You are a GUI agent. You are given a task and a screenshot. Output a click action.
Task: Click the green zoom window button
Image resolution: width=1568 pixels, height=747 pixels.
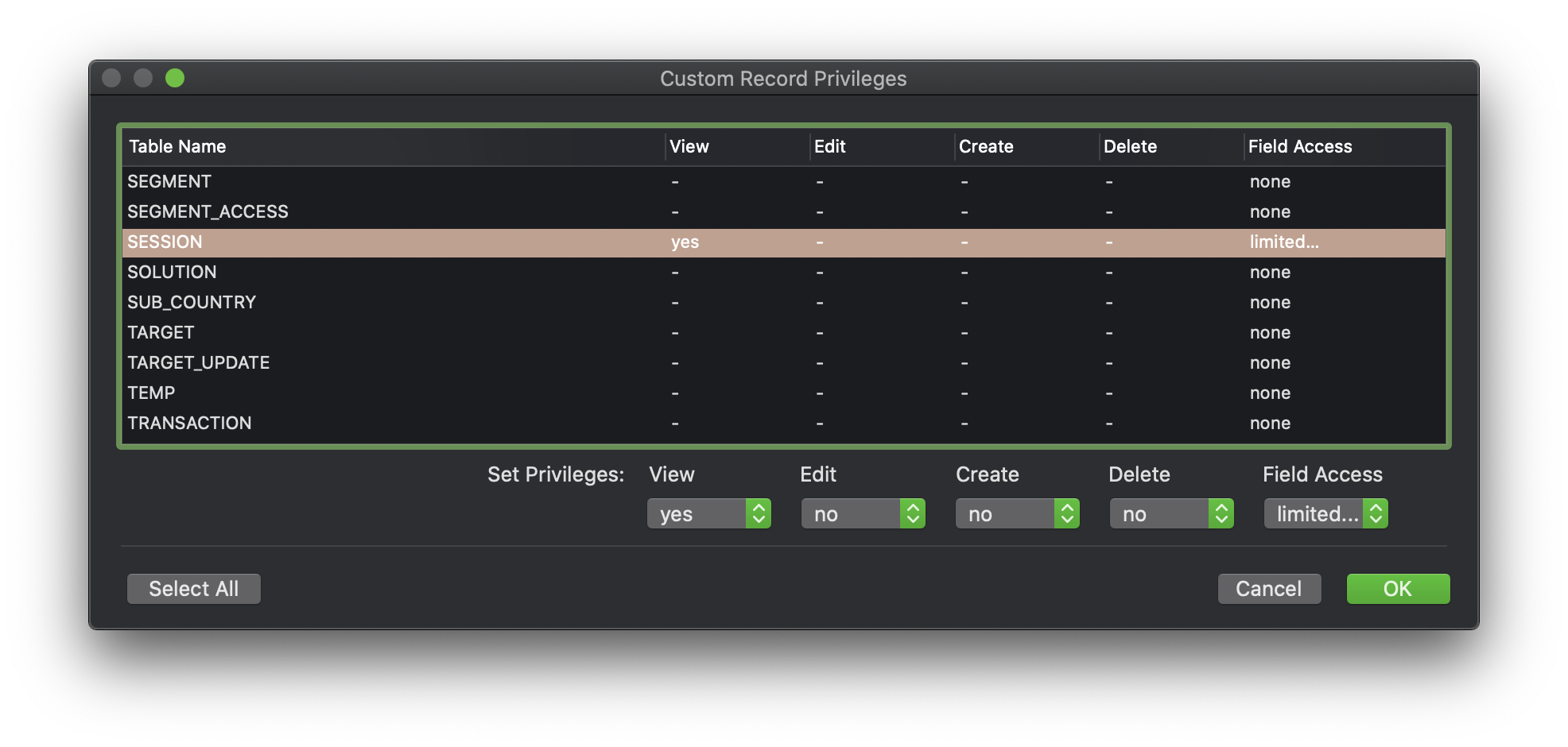[x=175, y=78]
